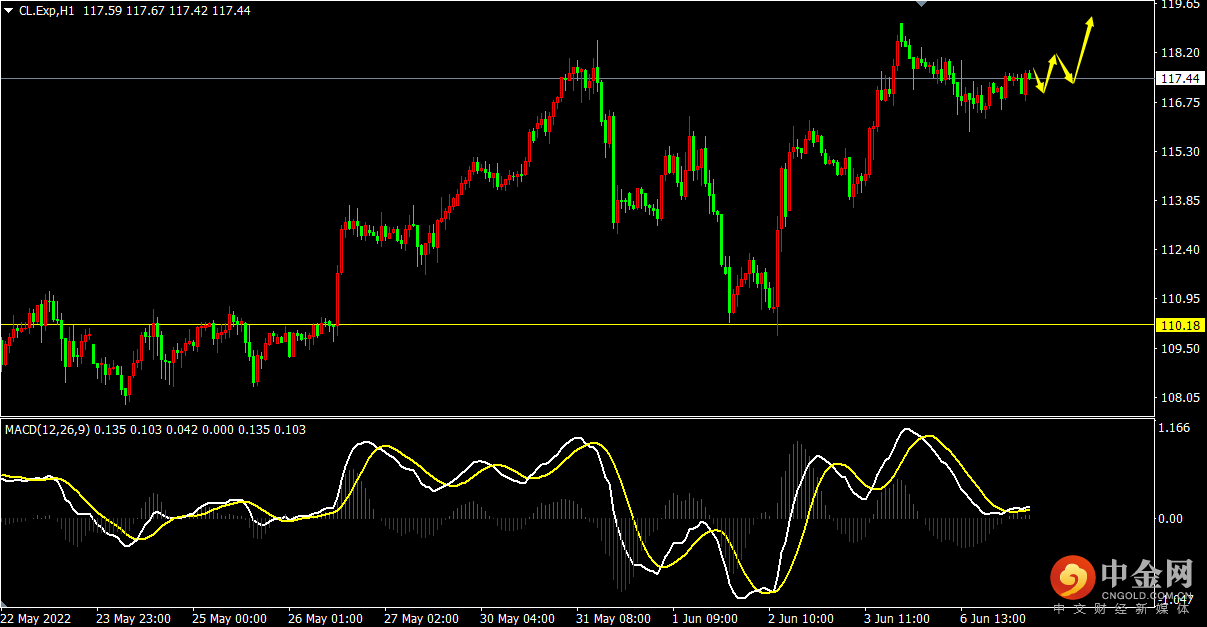The width and height of the screenshot is (1207, 627).
Task: Click the 22 May 2022 date label
Action: point(38,619)
